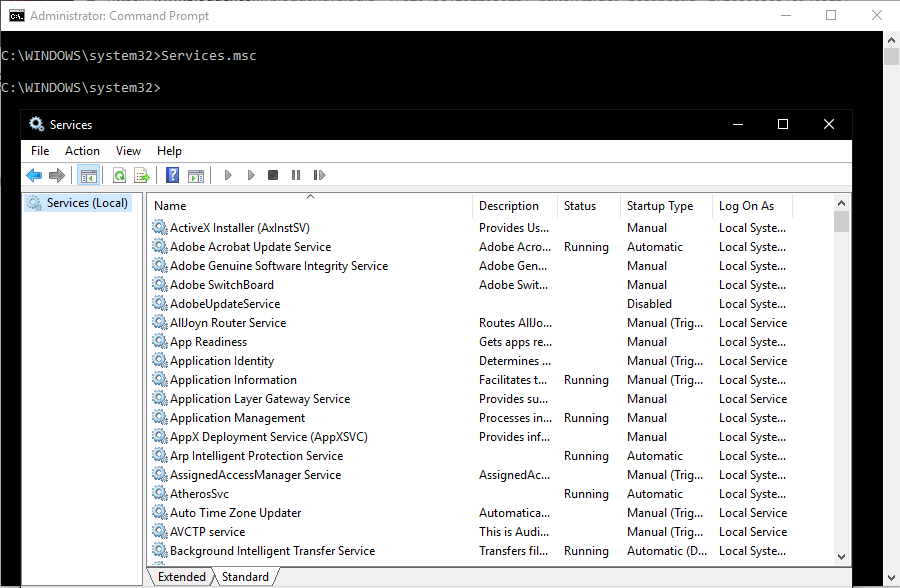Click the Services title bar gear icon
The image size is (900, 588).
(36, 124)
